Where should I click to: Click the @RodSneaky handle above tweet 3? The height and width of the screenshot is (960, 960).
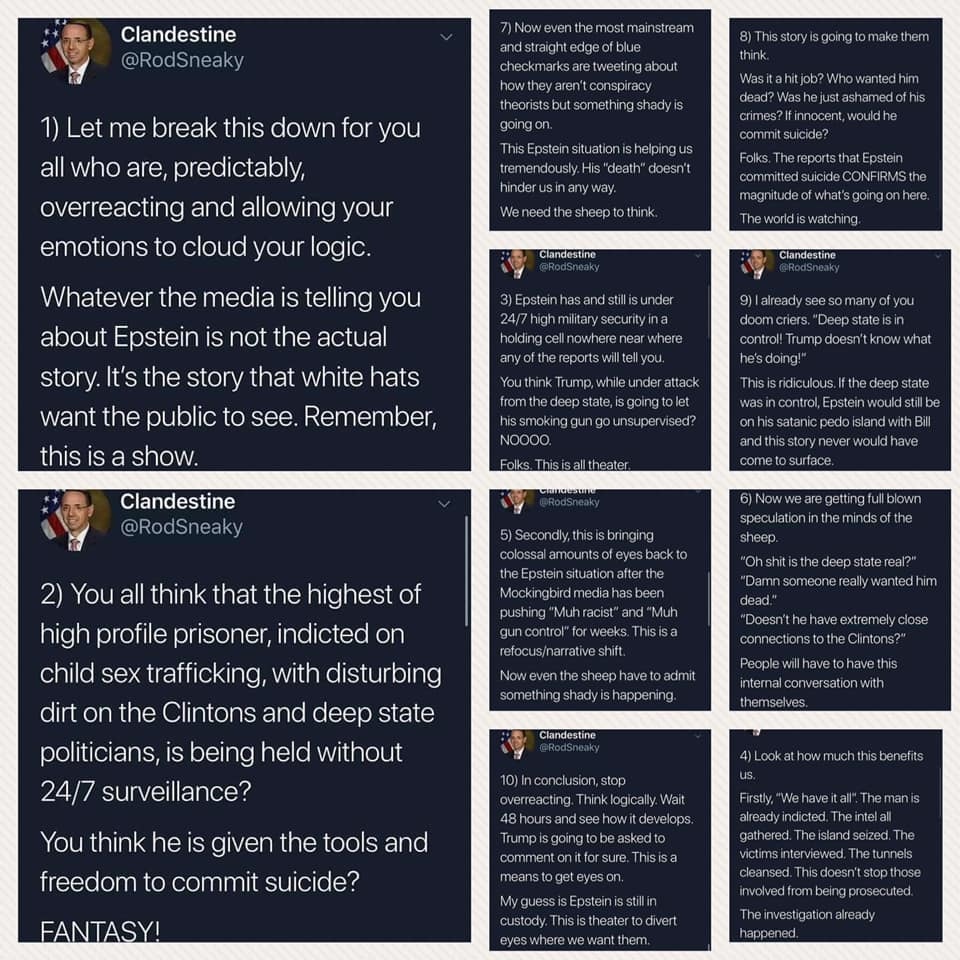point(569,267)
